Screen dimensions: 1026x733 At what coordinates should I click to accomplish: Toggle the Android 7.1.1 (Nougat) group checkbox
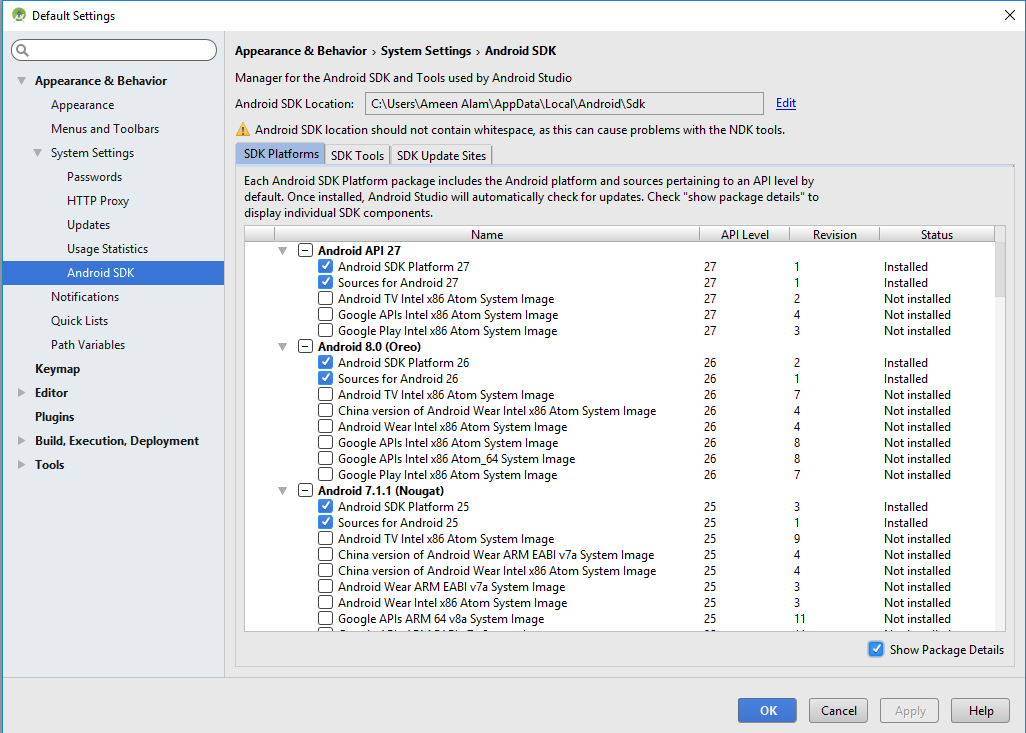306,491
